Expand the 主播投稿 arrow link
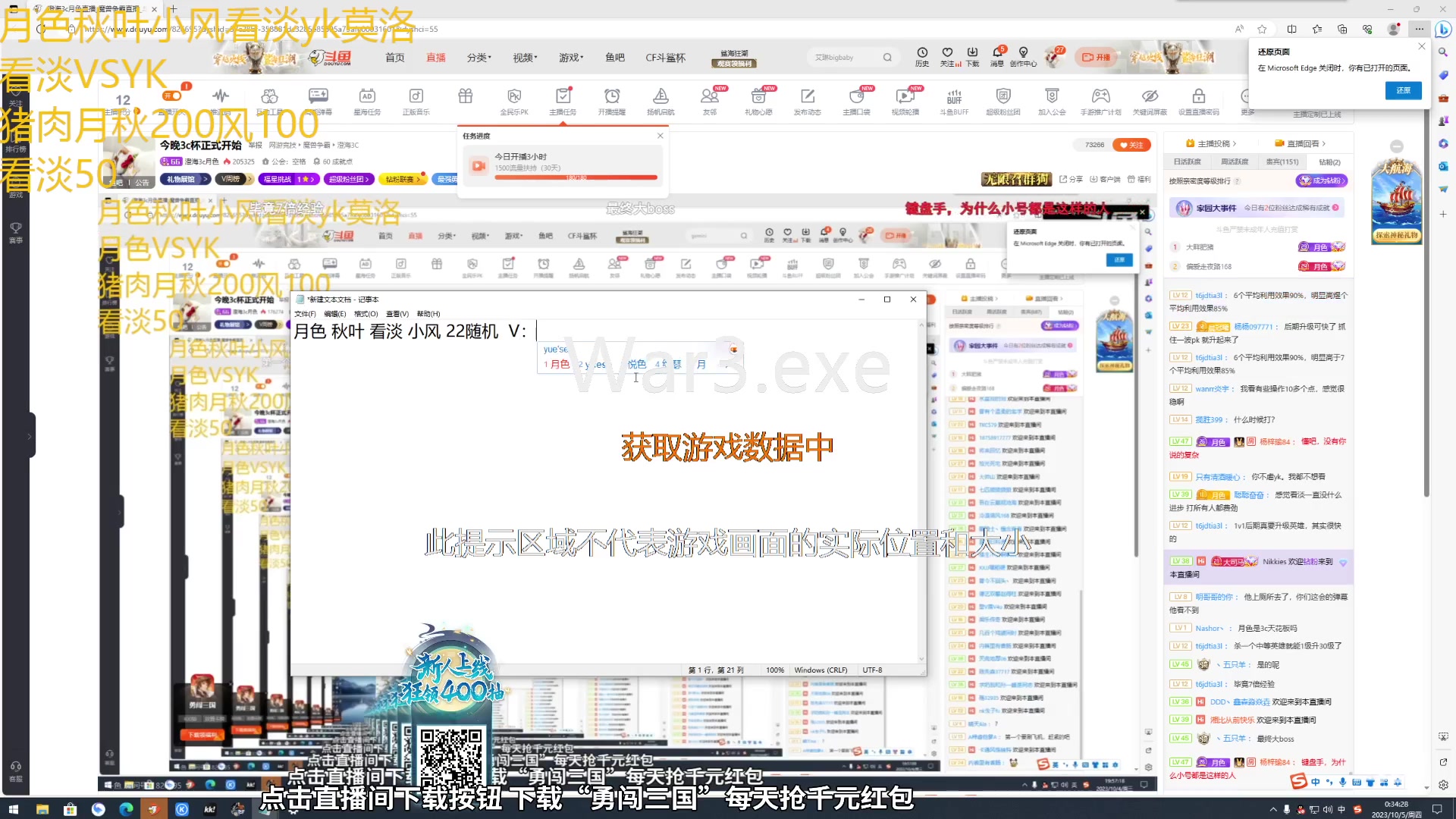The width and height of the screenshot is (1456, 819). (1211, 143)
